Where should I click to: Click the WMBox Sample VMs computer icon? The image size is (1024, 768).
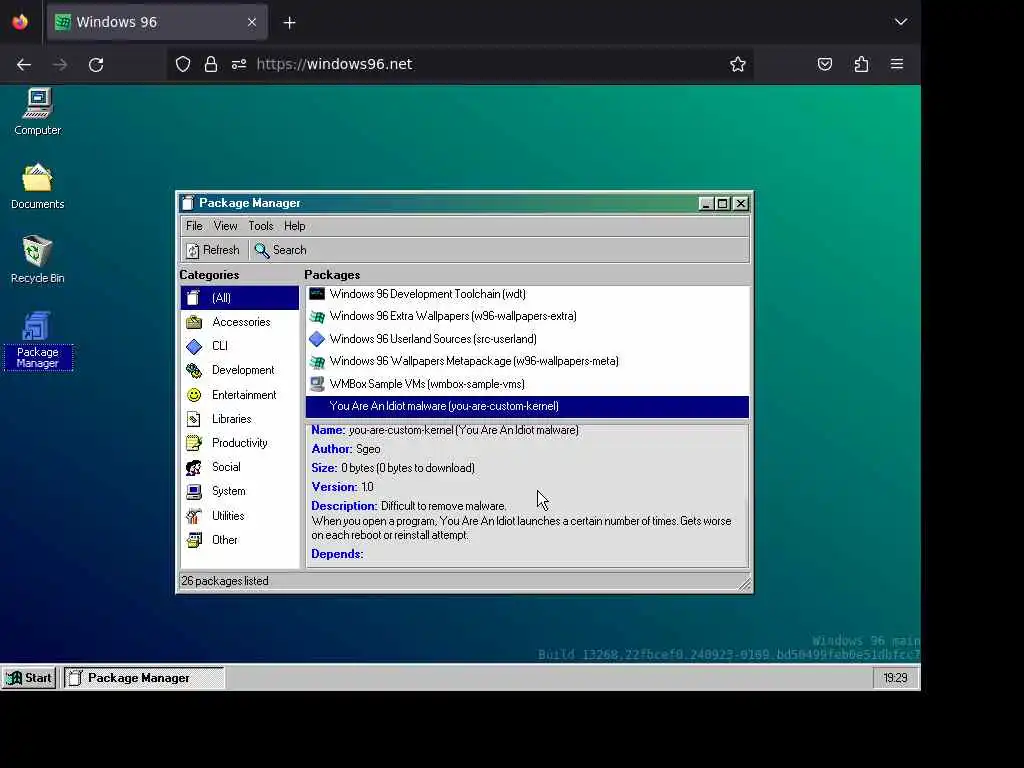coord(317,384)
